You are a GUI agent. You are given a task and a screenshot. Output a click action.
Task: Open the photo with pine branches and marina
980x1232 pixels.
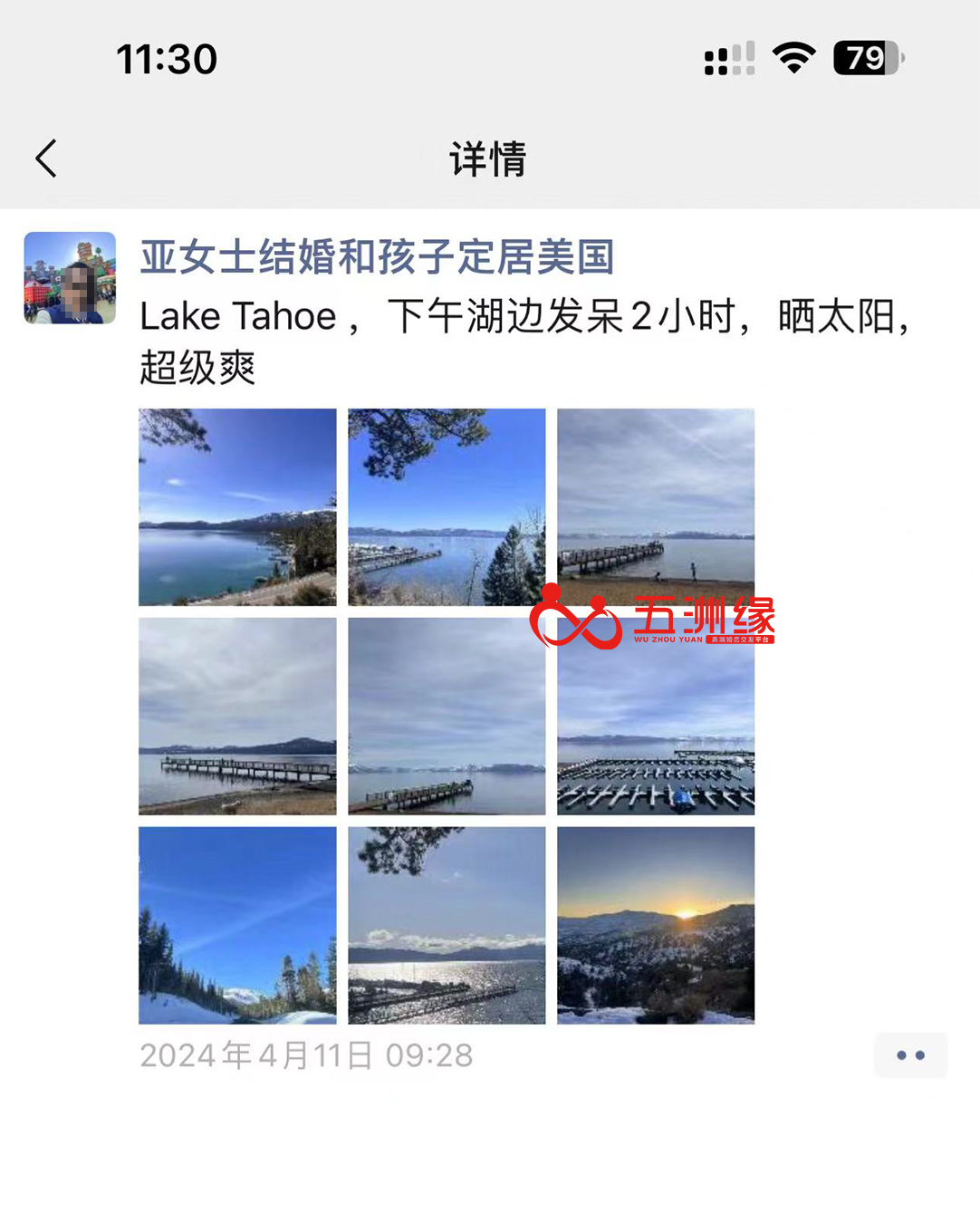click(x=447, y=507)
